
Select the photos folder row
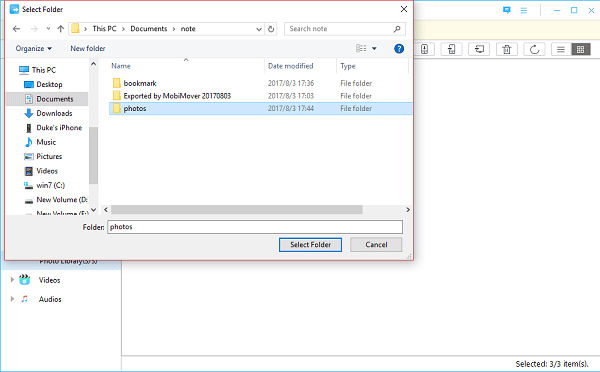click(260, 109)
